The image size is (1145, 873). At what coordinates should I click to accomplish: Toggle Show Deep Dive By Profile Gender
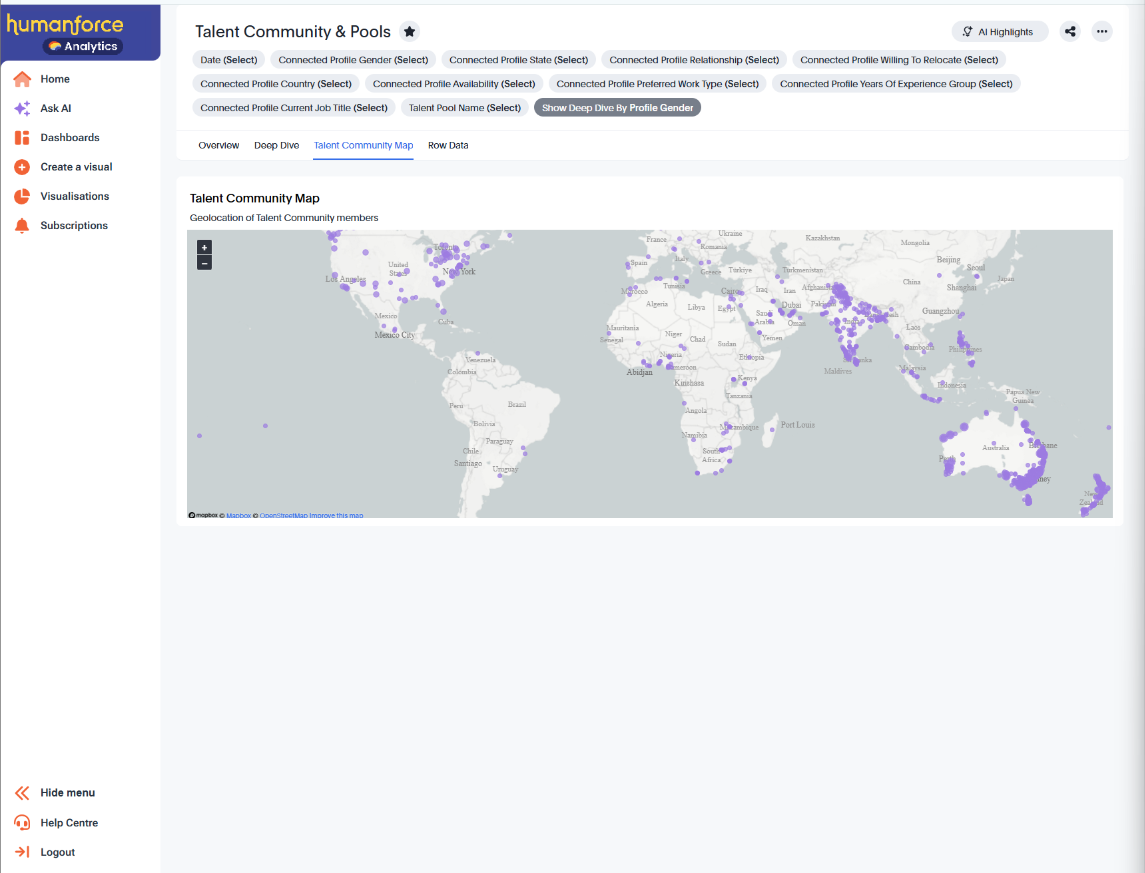[x=617, y=107]
